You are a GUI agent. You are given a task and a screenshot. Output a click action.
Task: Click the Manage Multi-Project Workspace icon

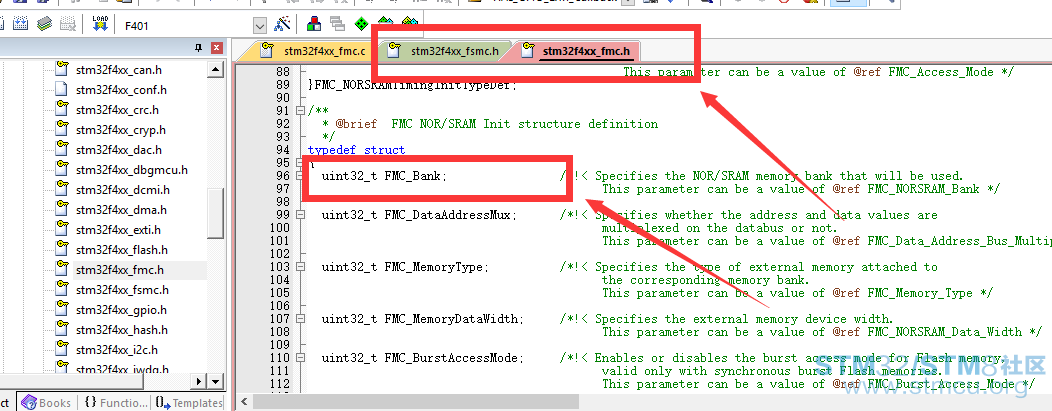337,25
